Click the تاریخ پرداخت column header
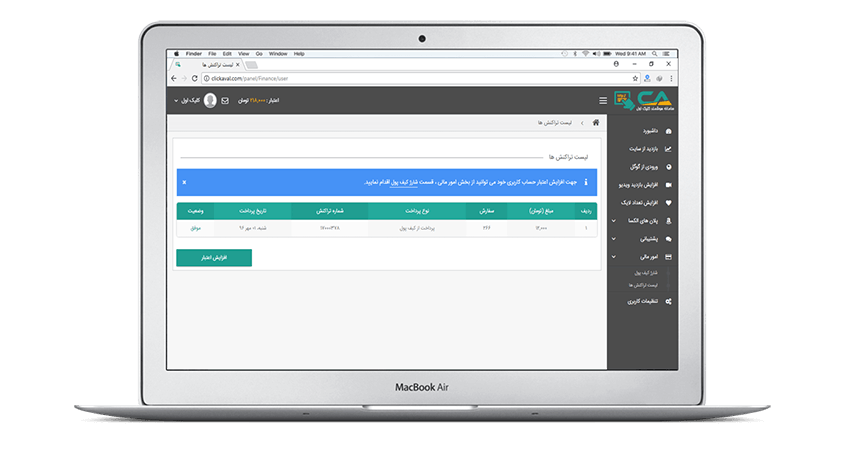 pyautogui.click(x=253, y=211)
